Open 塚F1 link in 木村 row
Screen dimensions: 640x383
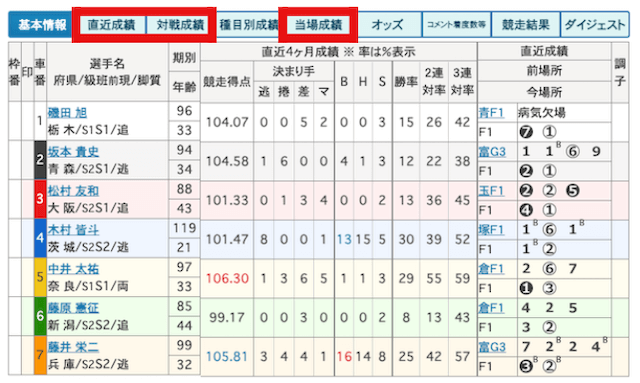click(491, 230)
